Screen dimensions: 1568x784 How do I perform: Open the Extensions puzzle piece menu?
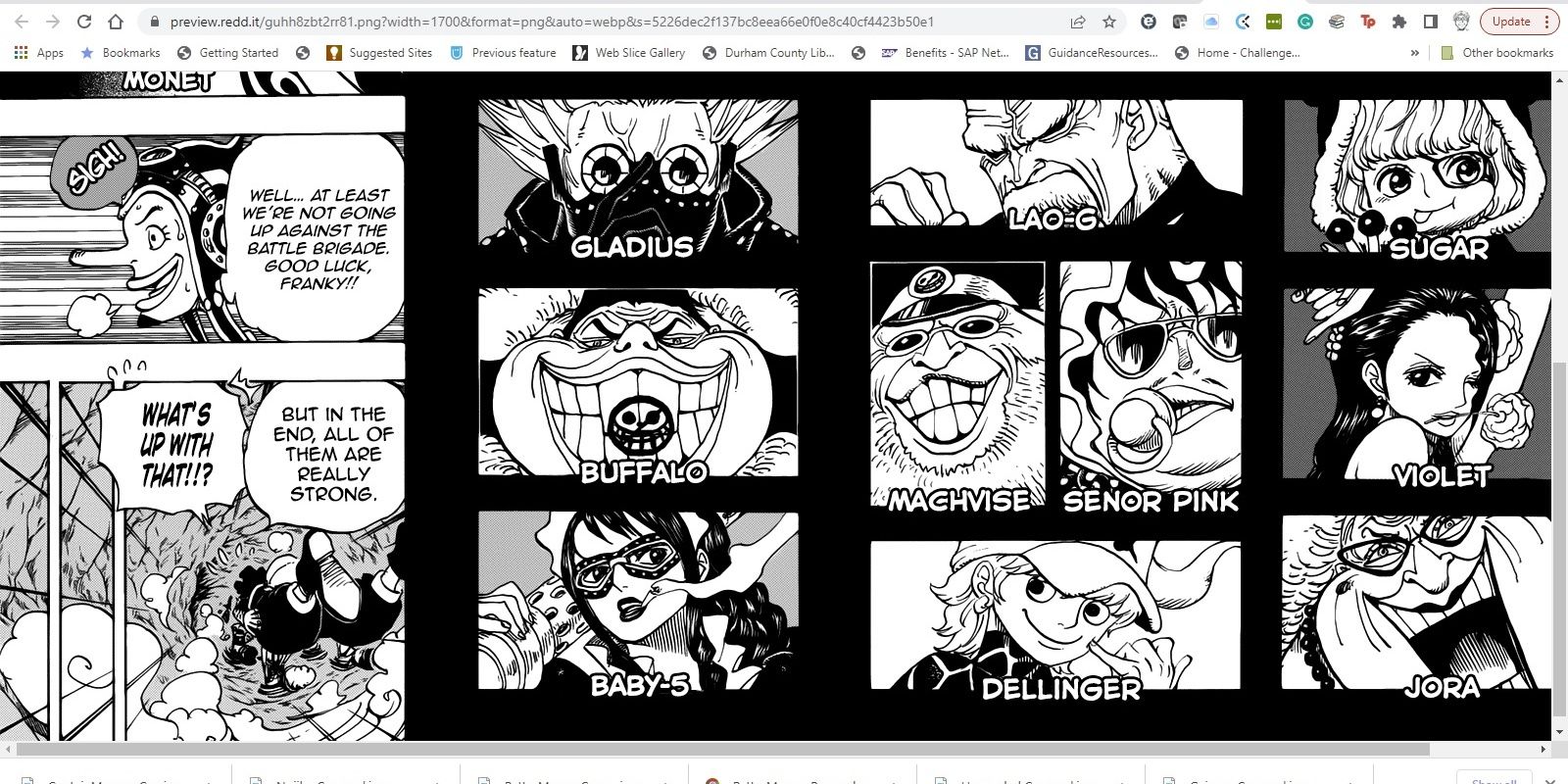1399,22
